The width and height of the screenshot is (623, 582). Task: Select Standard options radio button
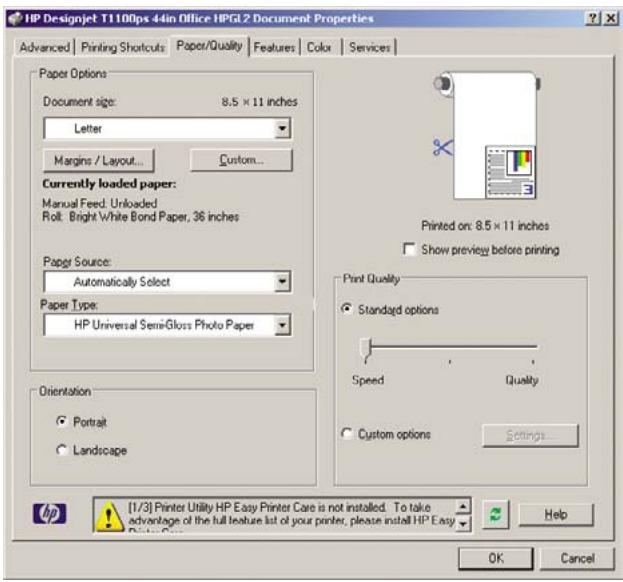(347, 309)
